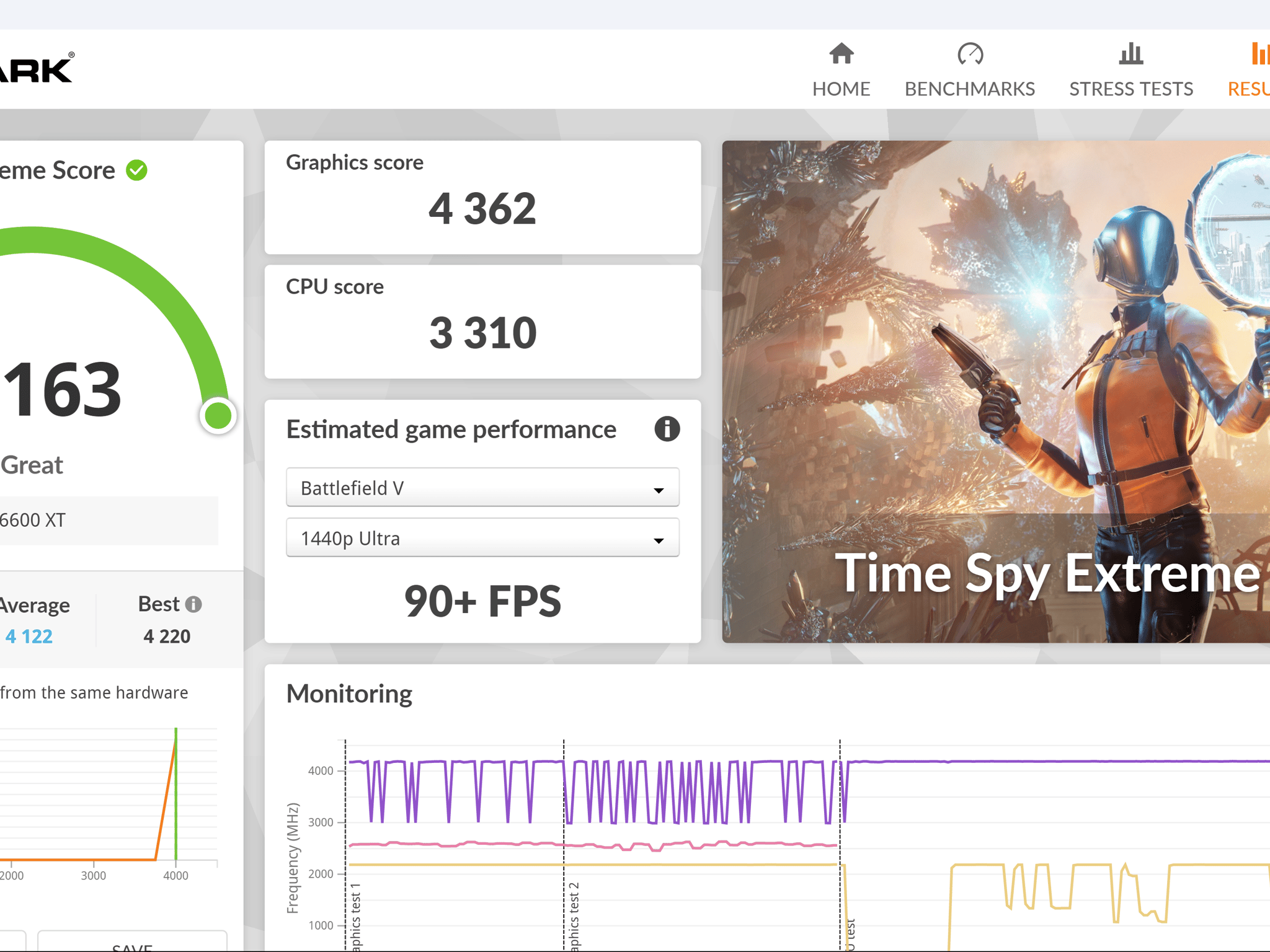Click the 3DMark logo

(x=37, y=68)
